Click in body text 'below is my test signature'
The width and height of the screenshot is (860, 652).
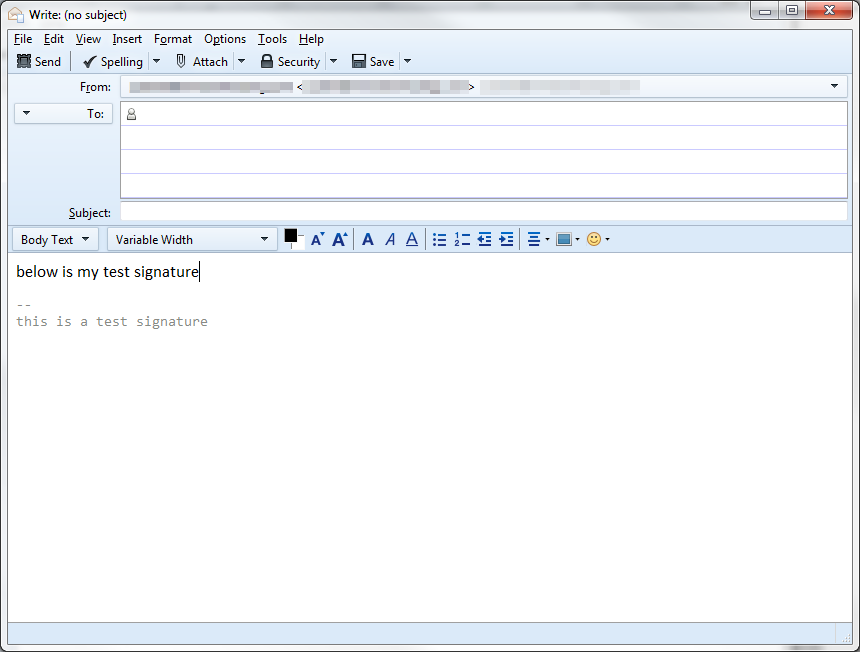(108, 271)
